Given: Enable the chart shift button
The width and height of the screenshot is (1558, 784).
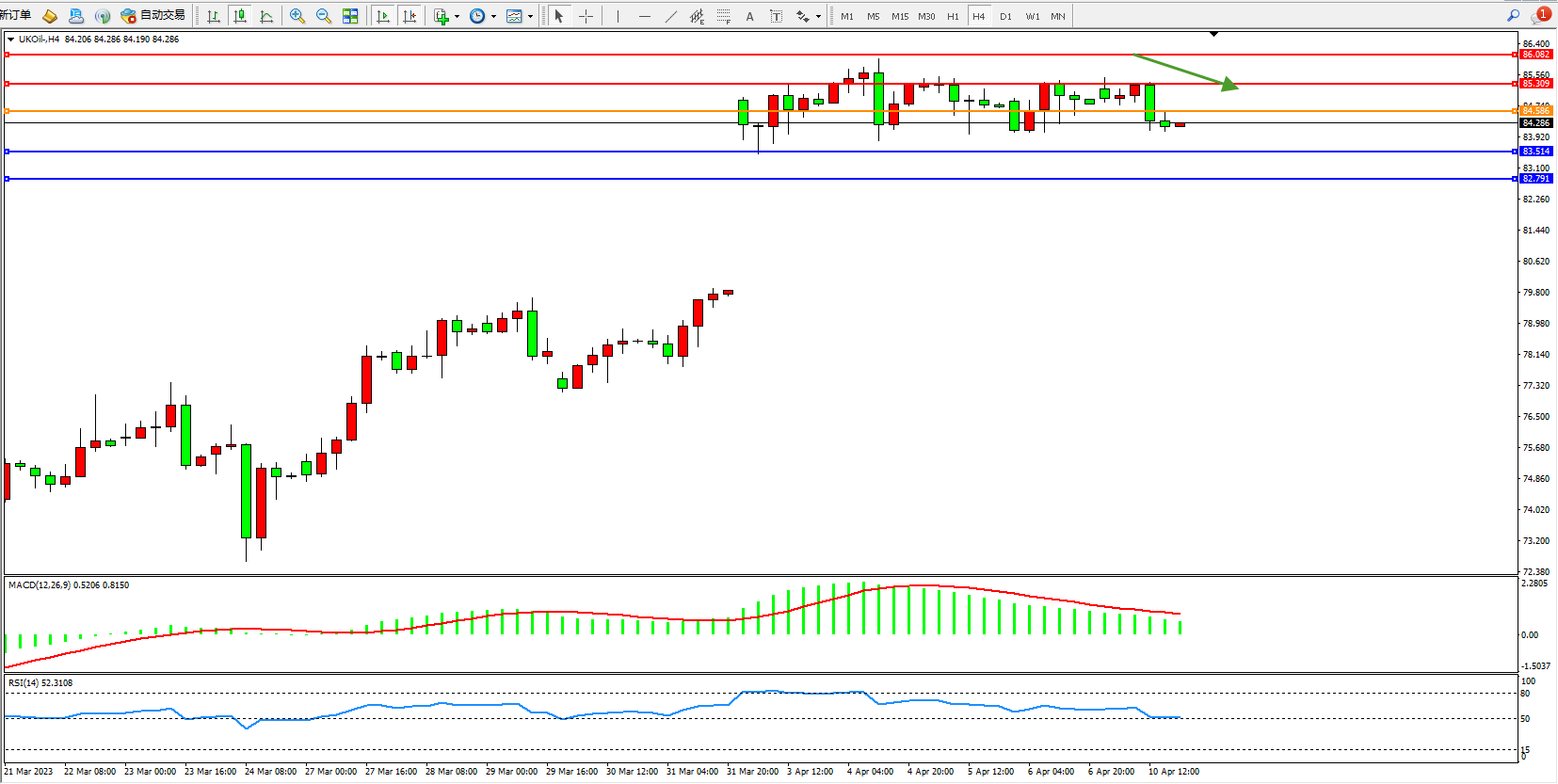Looking at the screenshot, I should [409, 16].
